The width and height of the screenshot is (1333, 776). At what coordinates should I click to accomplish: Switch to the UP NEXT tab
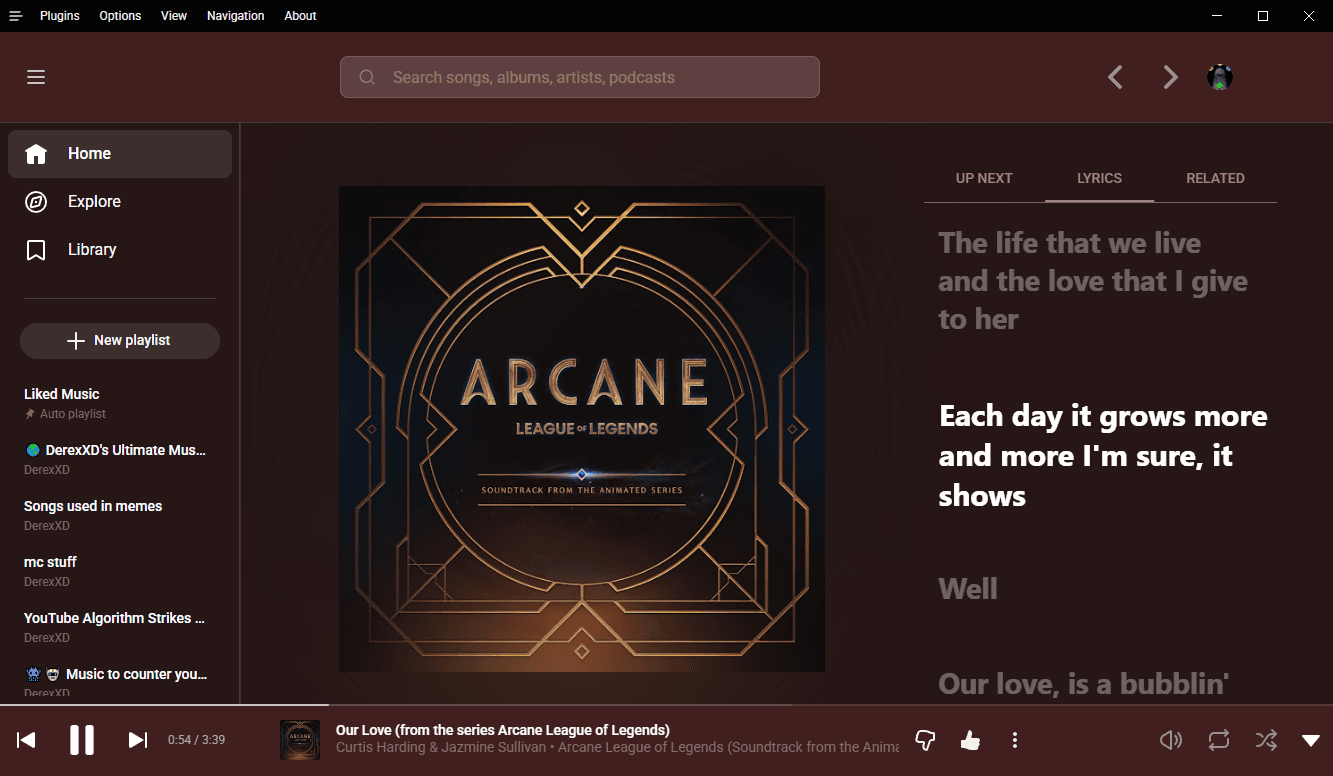pos(983,178)
